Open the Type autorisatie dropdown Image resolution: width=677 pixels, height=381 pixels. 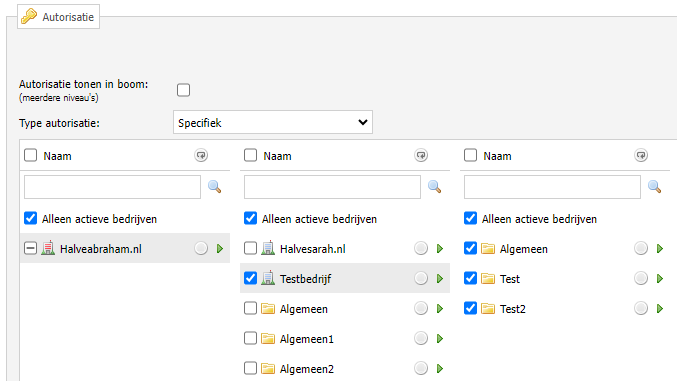[x=273, y=122]
